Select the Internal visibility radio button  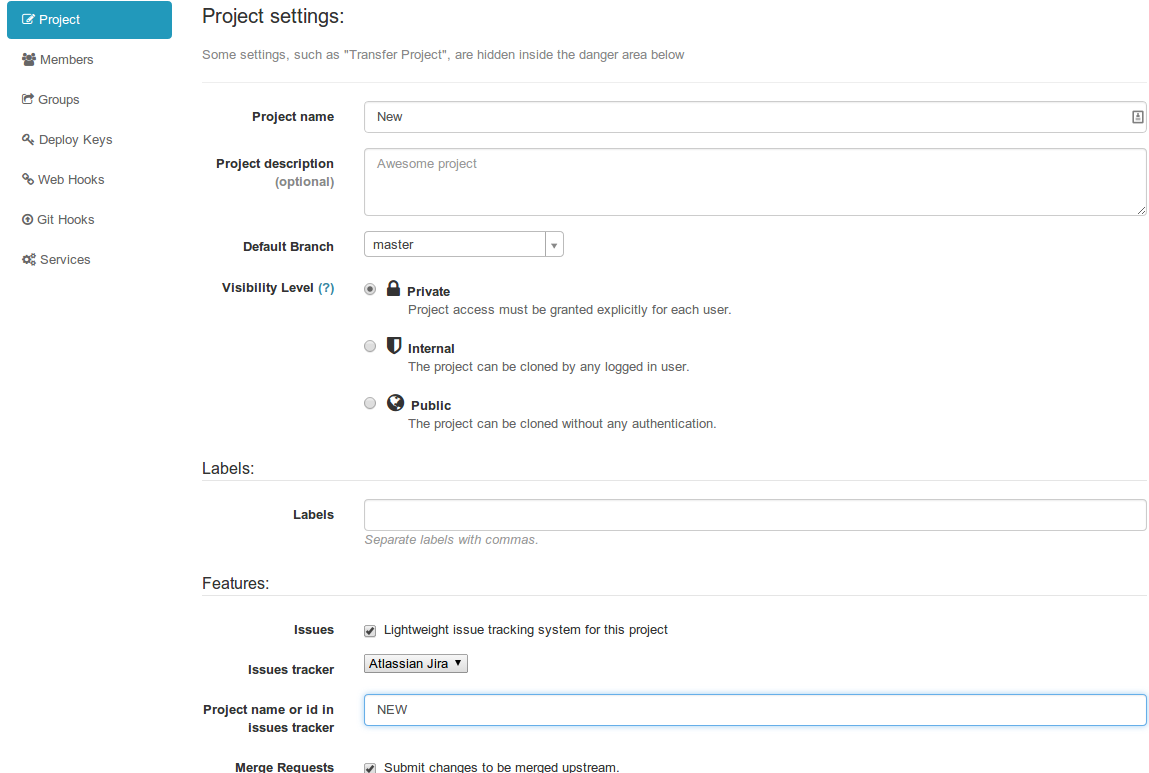click(369, 346)
